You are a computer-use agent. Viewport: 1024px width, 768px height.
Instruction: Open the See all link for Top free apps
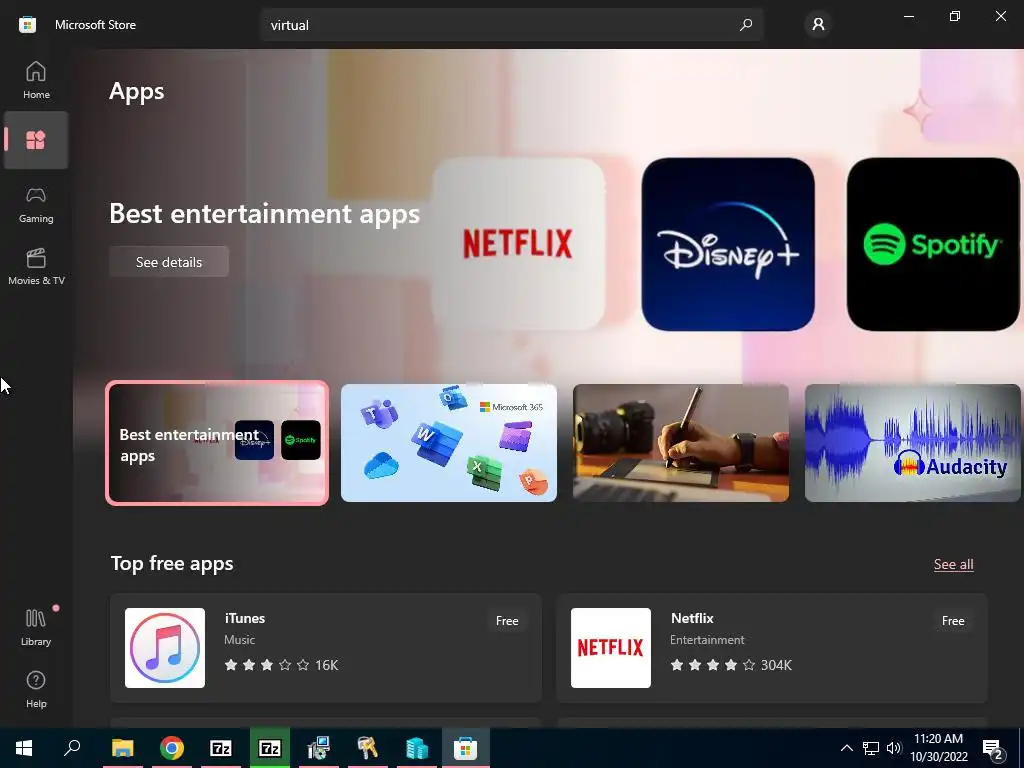tap(953, 564)
